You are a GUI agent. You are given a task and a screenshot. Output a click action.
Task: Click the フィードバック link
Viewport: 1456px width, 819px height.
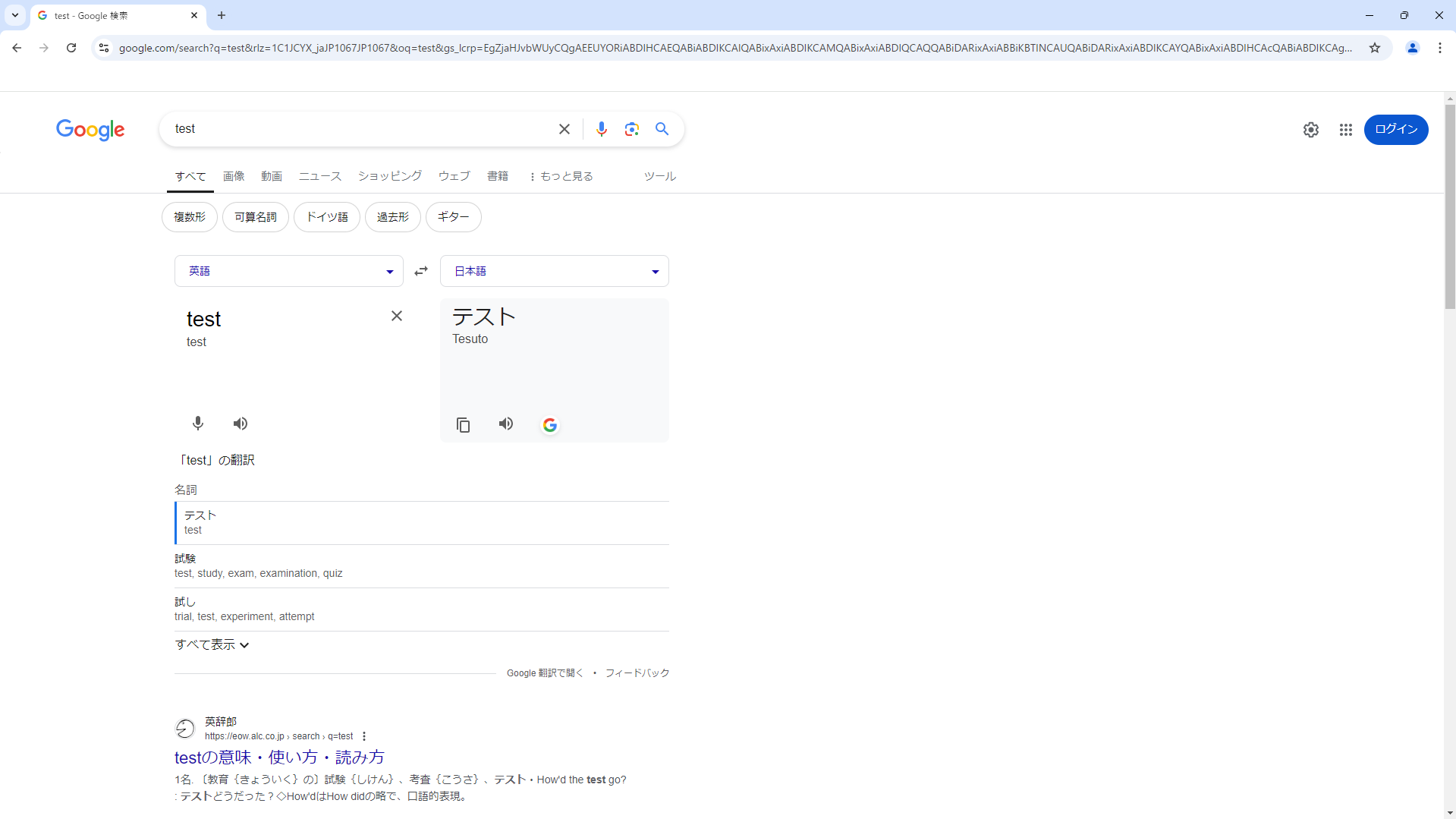[x=637, y=673]
